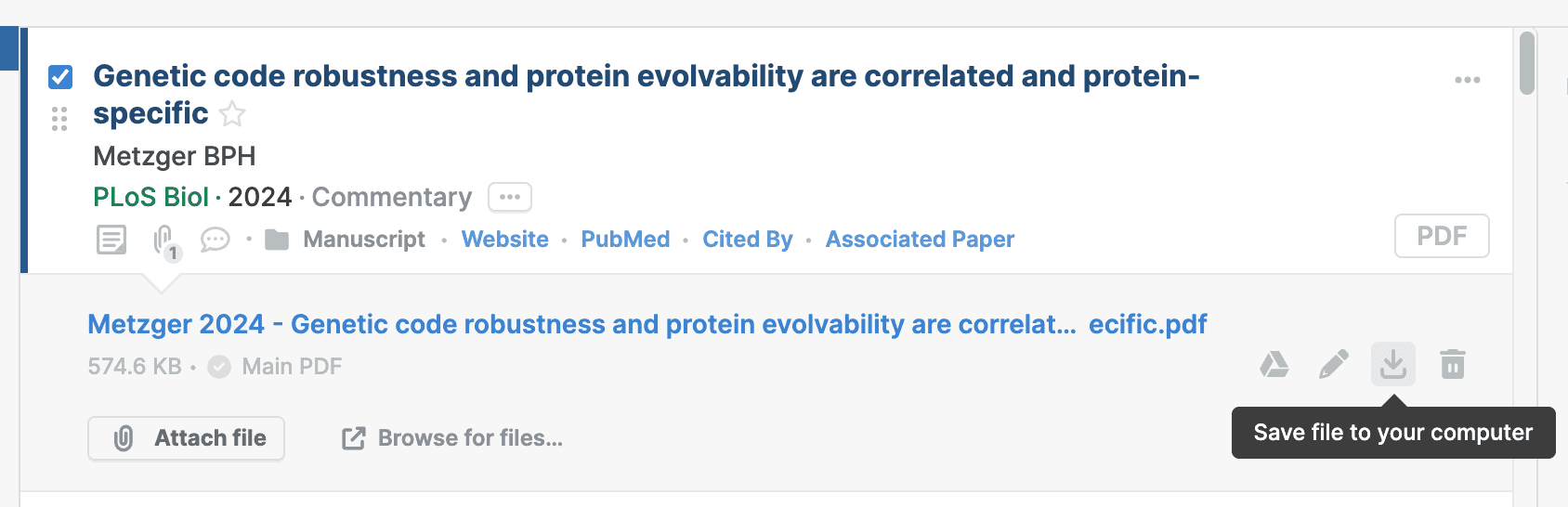Image resolution: width=1568 pixels, height=507 pixels.
Task: Open the Associated Paper link
Action: coord(920,240)
